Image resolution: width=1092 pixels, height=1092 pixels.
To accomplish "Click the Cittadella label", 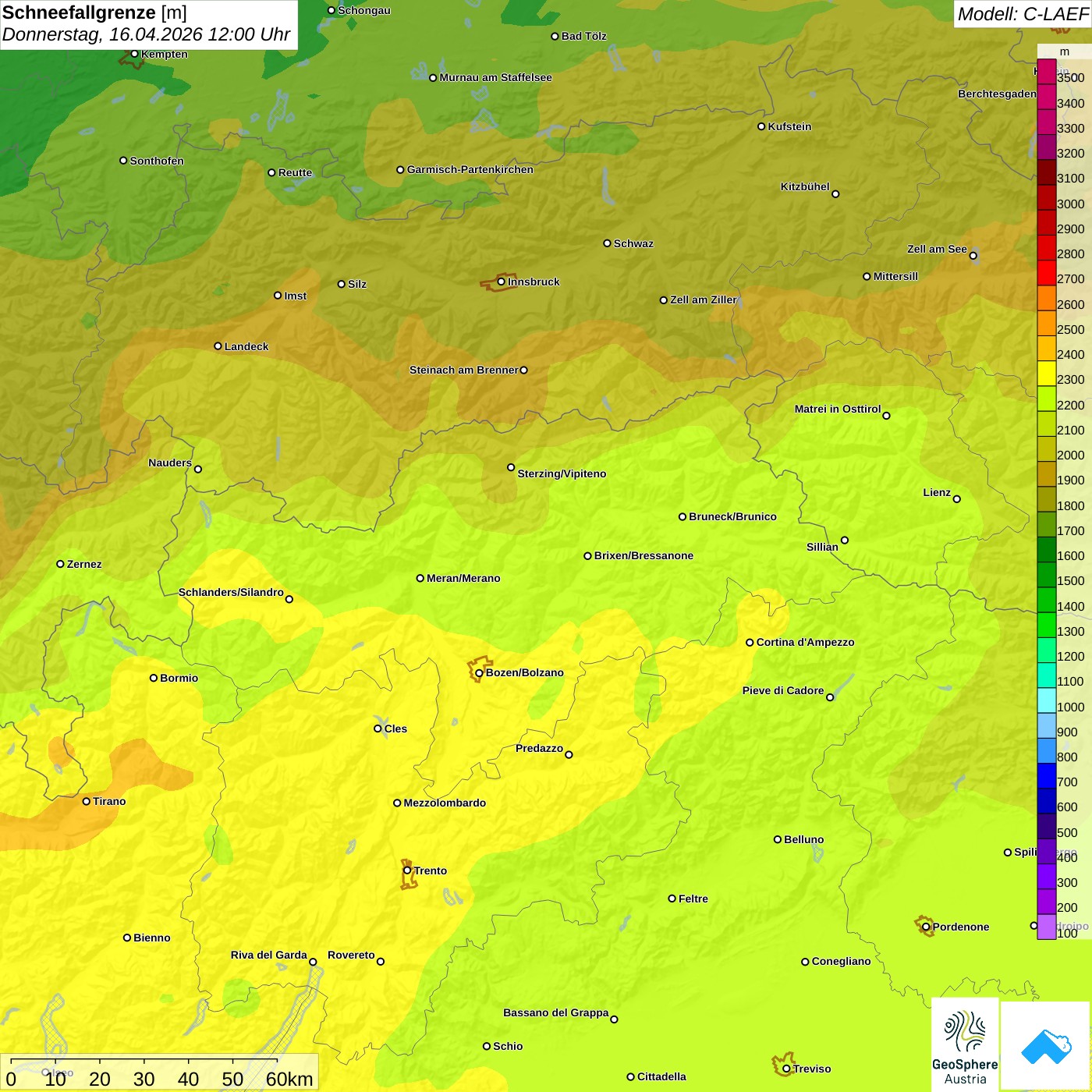I will (x=661, y=1076).
